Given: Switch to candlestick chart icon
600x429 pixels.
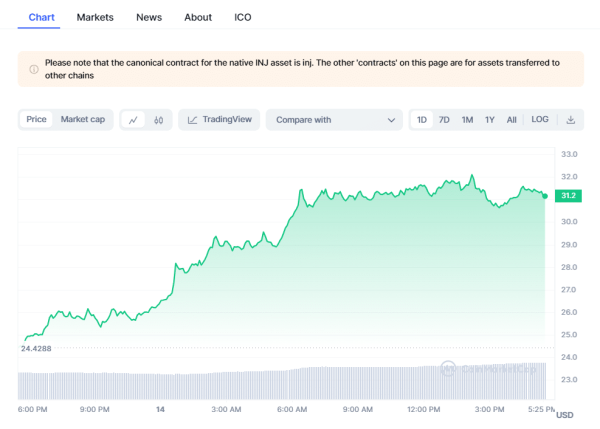Looking at the screenshot, I should pos(159,120).
